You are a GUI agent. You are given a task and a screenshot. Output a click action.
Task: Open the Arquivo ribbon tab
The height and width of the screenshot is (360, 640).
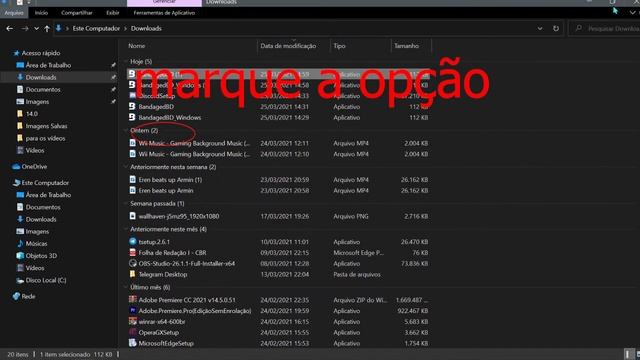14,13
